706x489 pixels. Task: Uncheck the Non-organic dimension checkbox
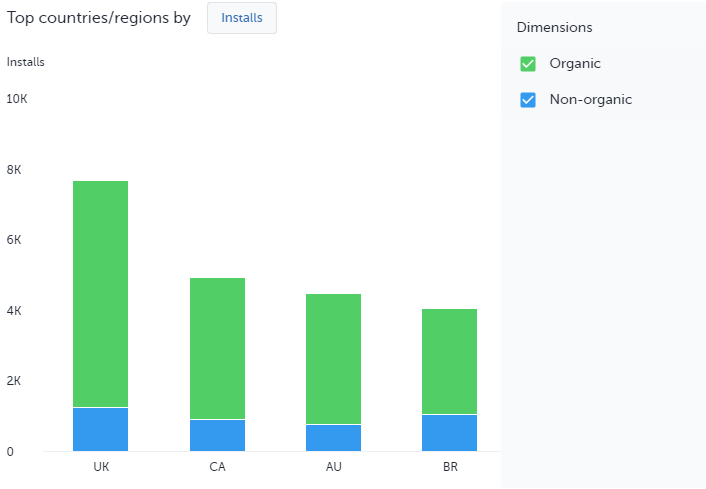[528, 100]
